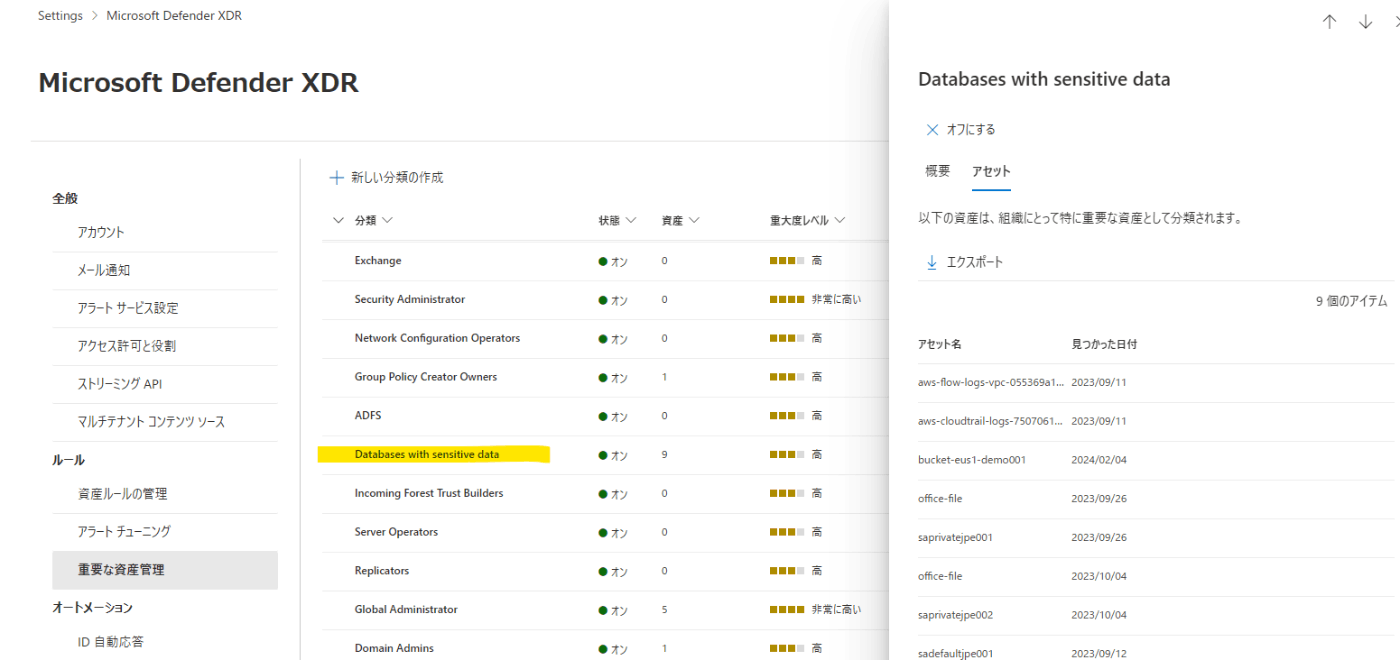This screenshot has height=660, width=1400.
Task: Click asset count 5 for Global Administrator
Action: point(664,610)
